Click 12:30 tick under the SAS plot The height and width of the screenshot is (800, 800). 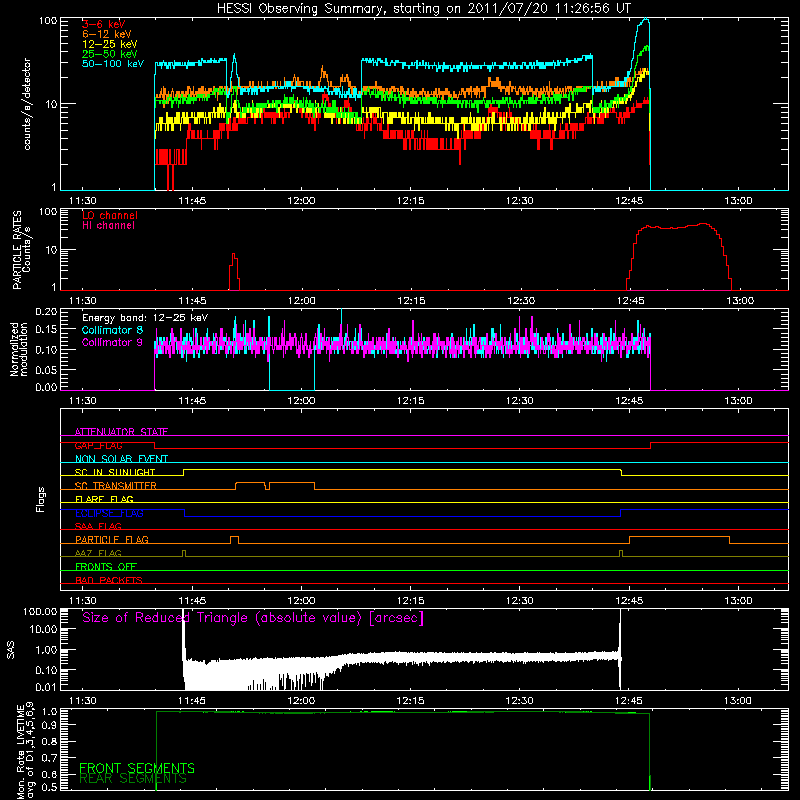pyautogui.click(x=519, y=701)
